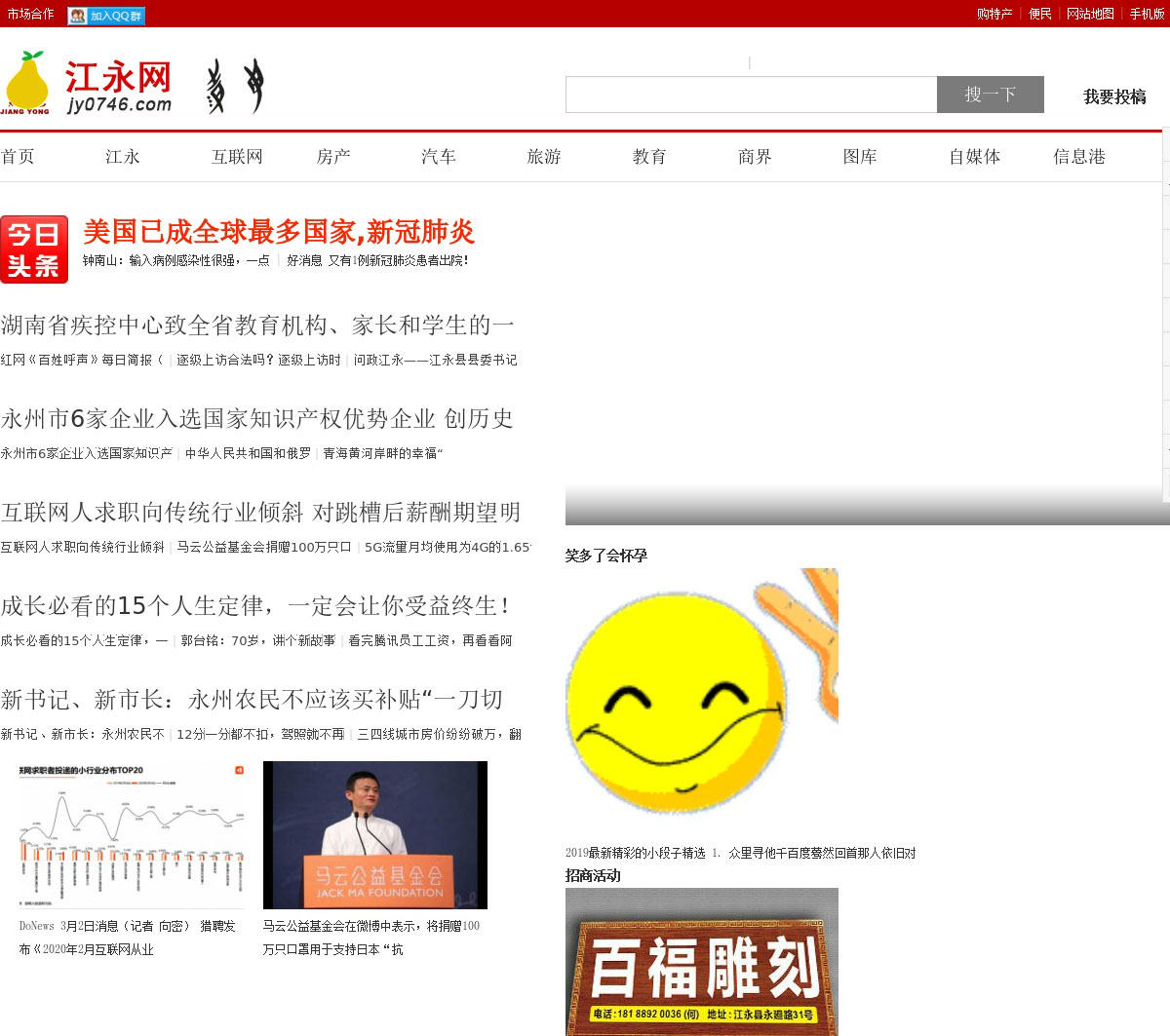Open headline 成长必看的15个人生定律

point(254,606)
